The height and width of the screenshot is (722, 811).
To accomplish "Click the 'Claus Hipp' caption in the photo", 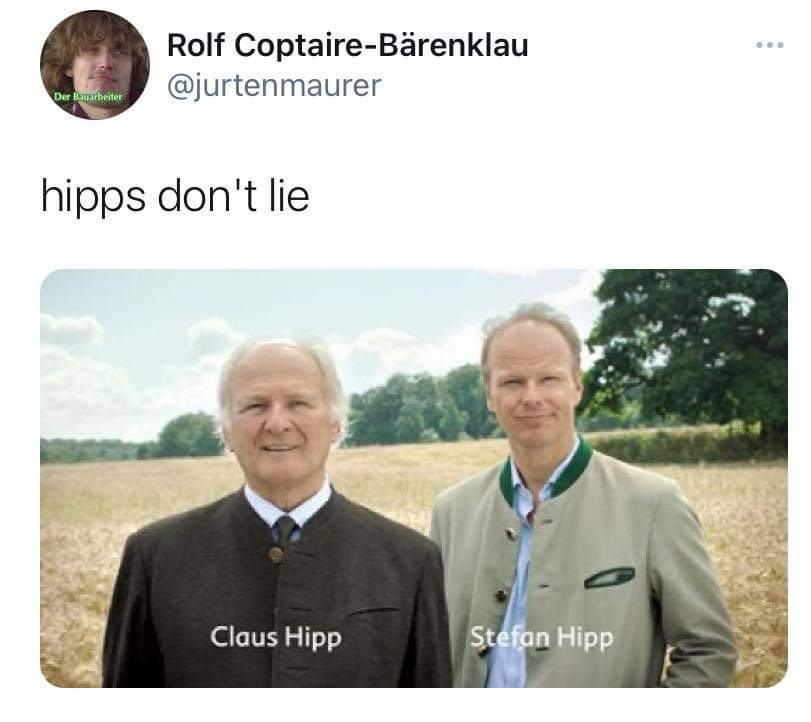I will pyautogui.click(x=276, y=637).
